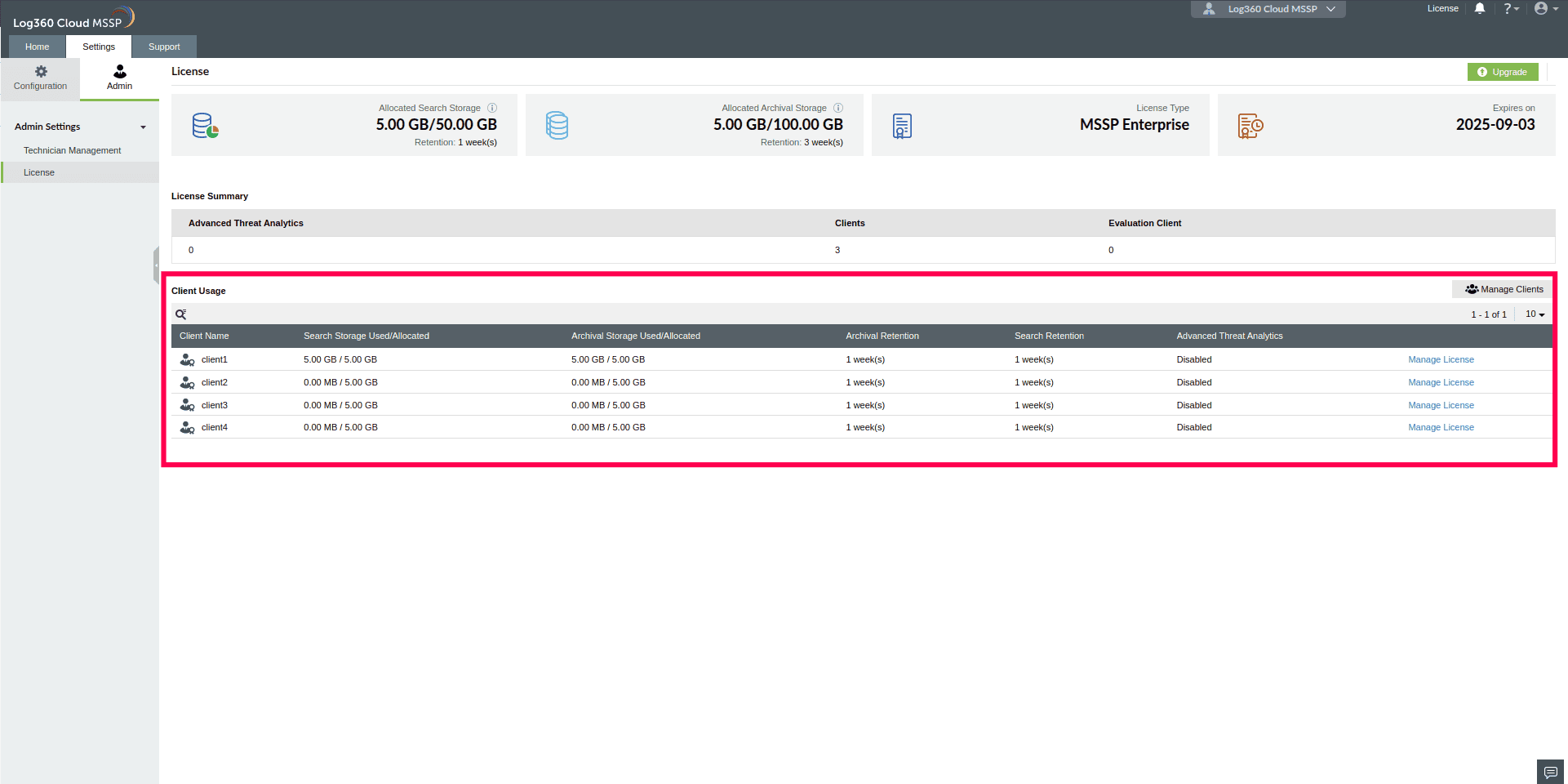Click the Allocated Search Storage info icon
Viewport: 1568px width, 784px height.
(492, 108)
